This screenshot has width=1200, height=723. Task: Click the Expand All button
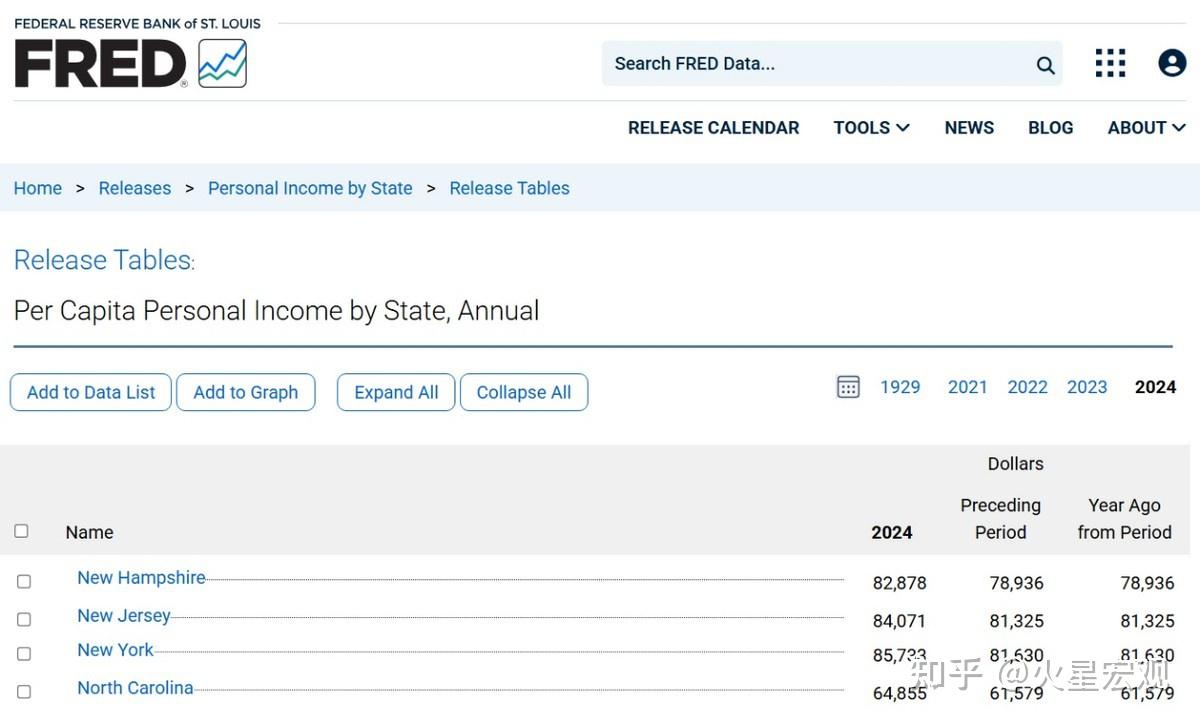click(396, 392)
